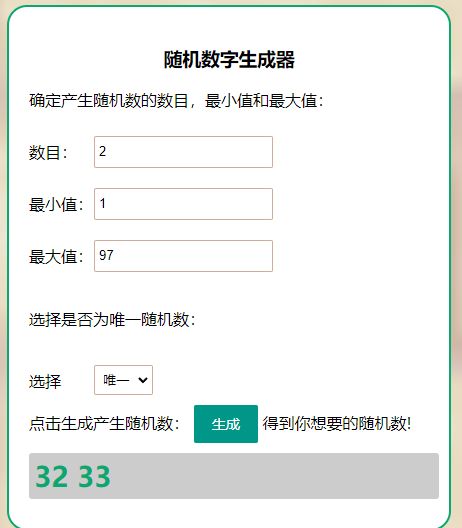Viewport: 462px width, 528px height.
Task: Click the 最大值 text in the instruction sentence
Action: [x=293, y=101]
